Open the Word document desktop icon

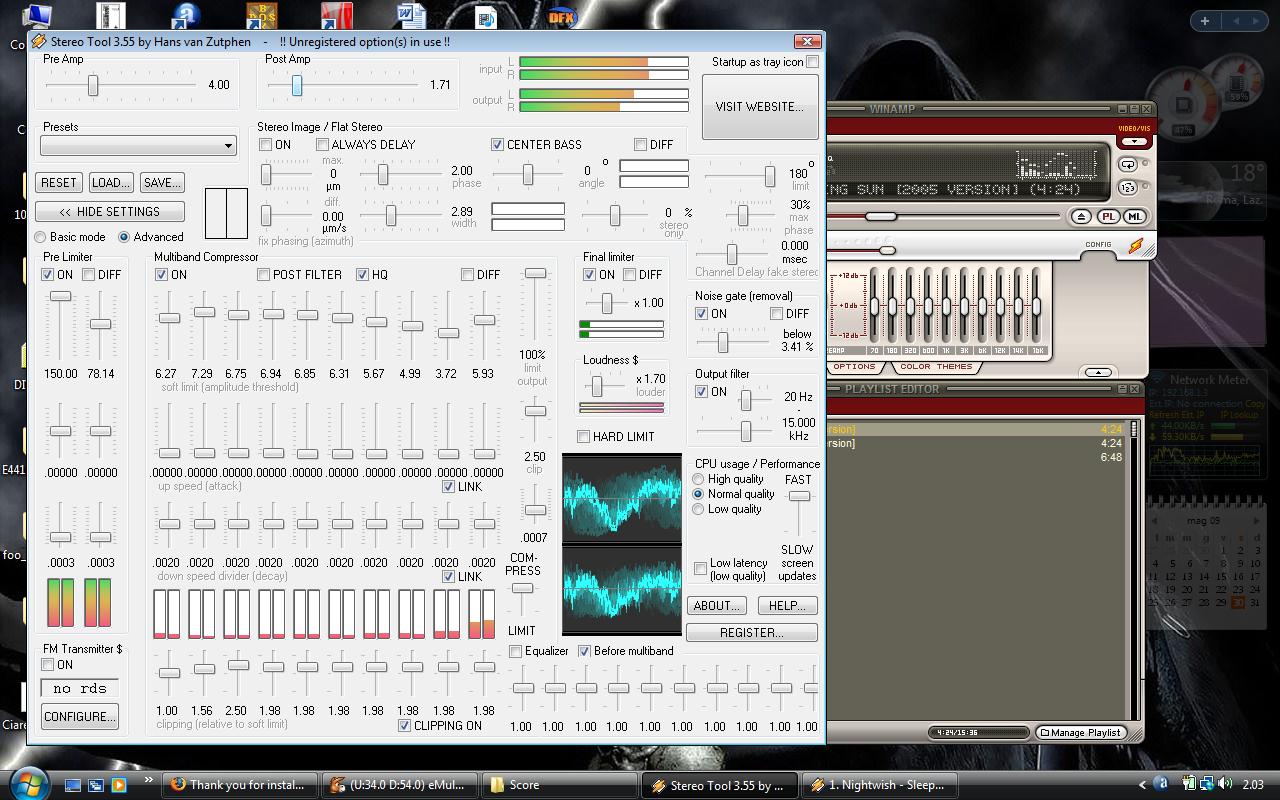[x=411, y=16]
